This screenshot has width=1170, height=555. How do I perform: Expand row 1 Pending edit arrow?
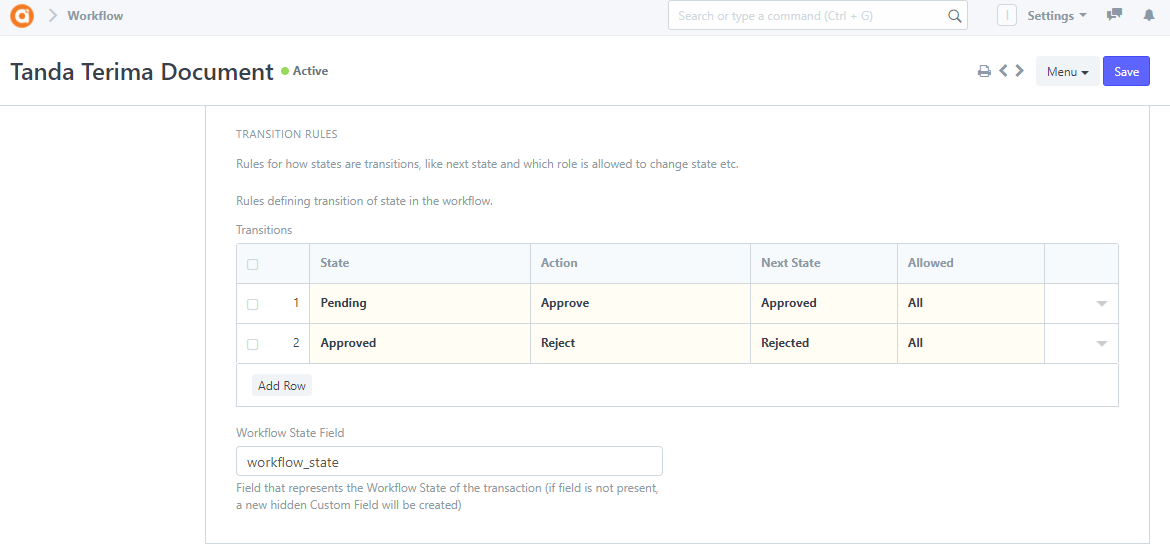(1101, 304)
